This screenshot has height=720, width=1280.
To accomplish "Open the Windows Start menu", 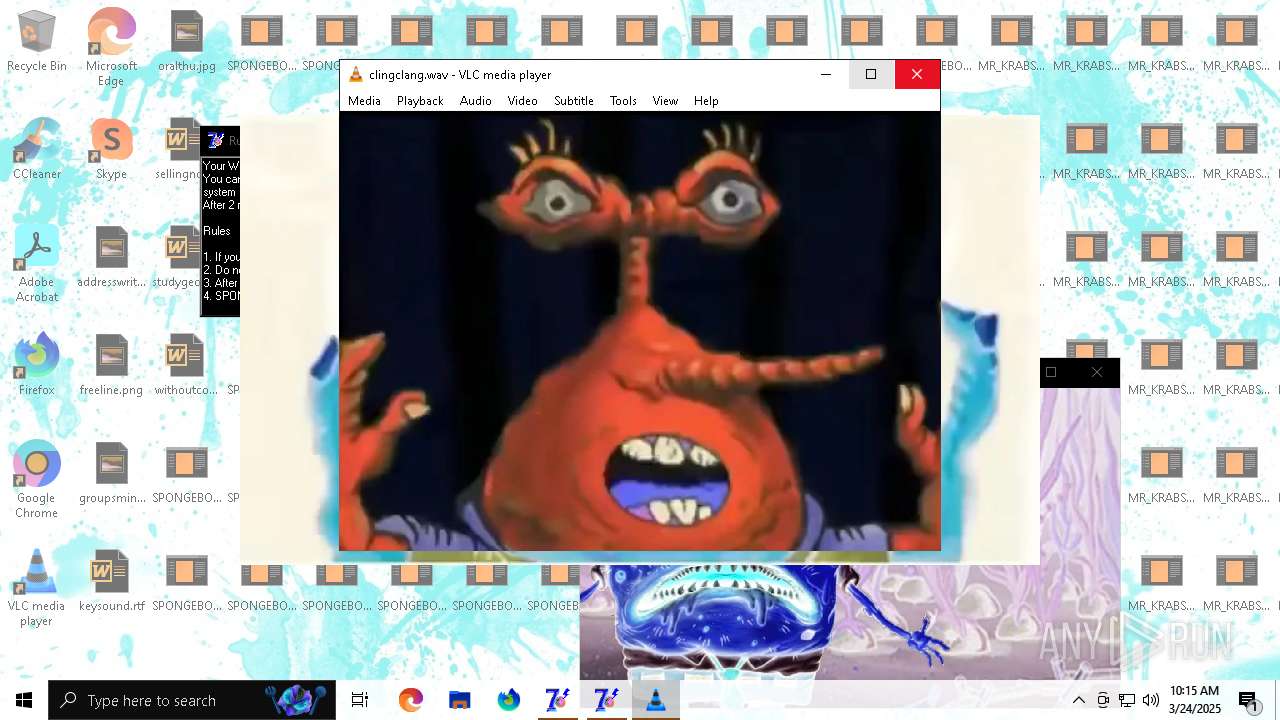I will coord(24,700).
